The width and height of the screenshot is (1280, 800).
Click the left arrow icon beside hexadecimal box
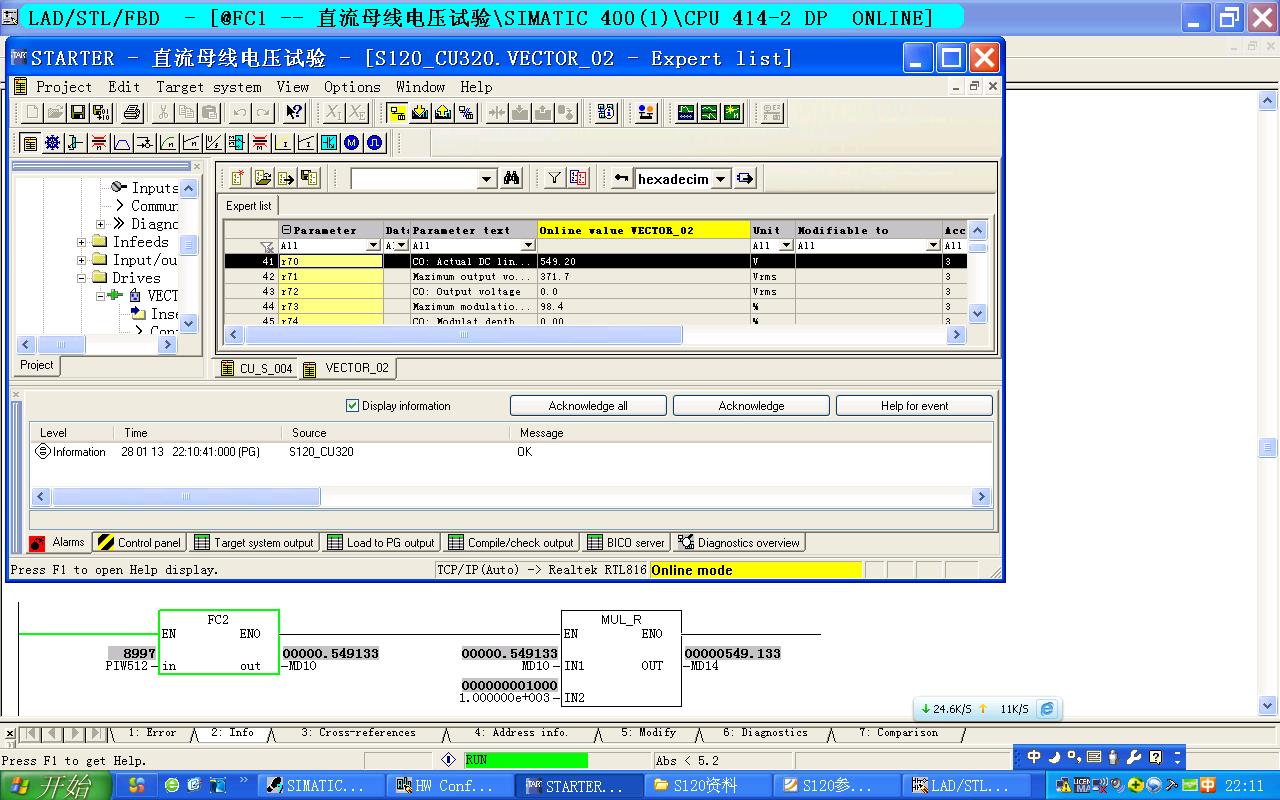pos(621,179)
